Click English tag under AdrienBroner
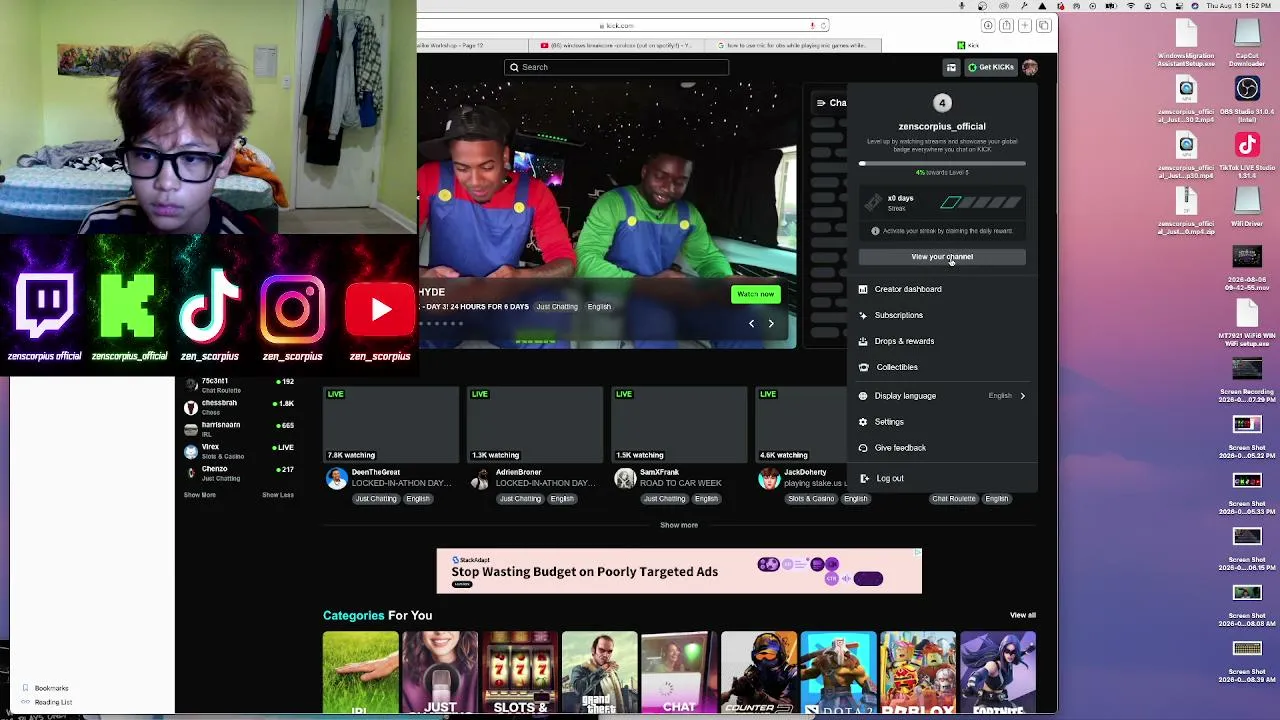Screen dimensions: 1280x720 tap(562, 499)
